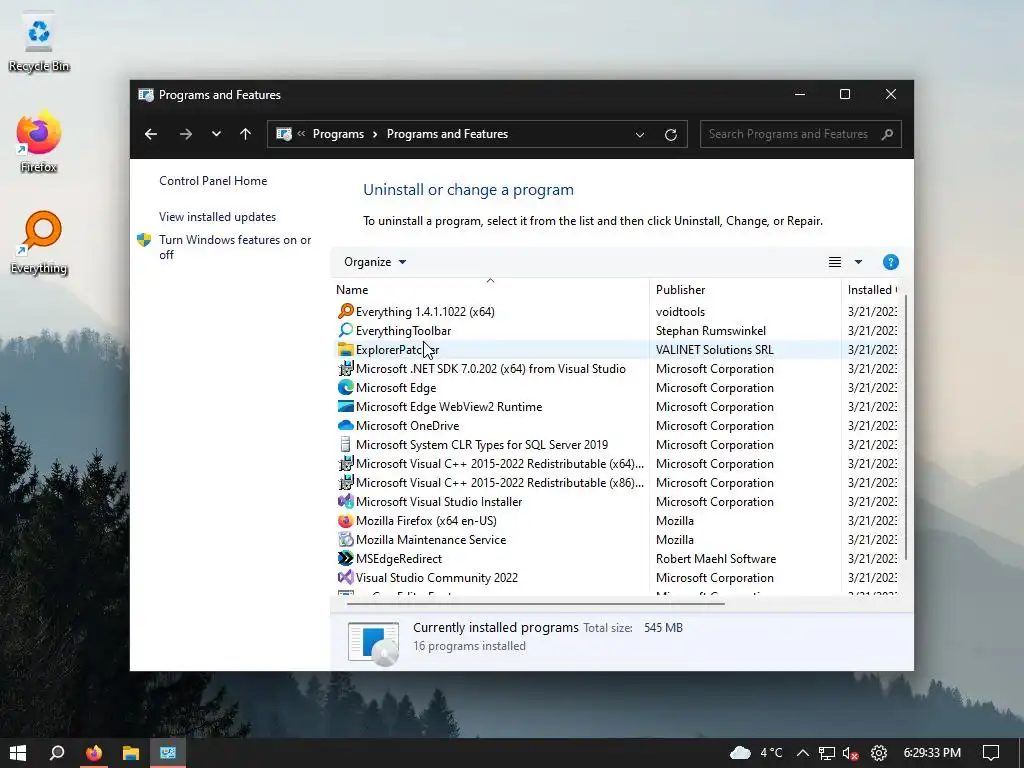Go up one folder level
This screenshot has width=1024, height=768.
[x=246, y=134]
